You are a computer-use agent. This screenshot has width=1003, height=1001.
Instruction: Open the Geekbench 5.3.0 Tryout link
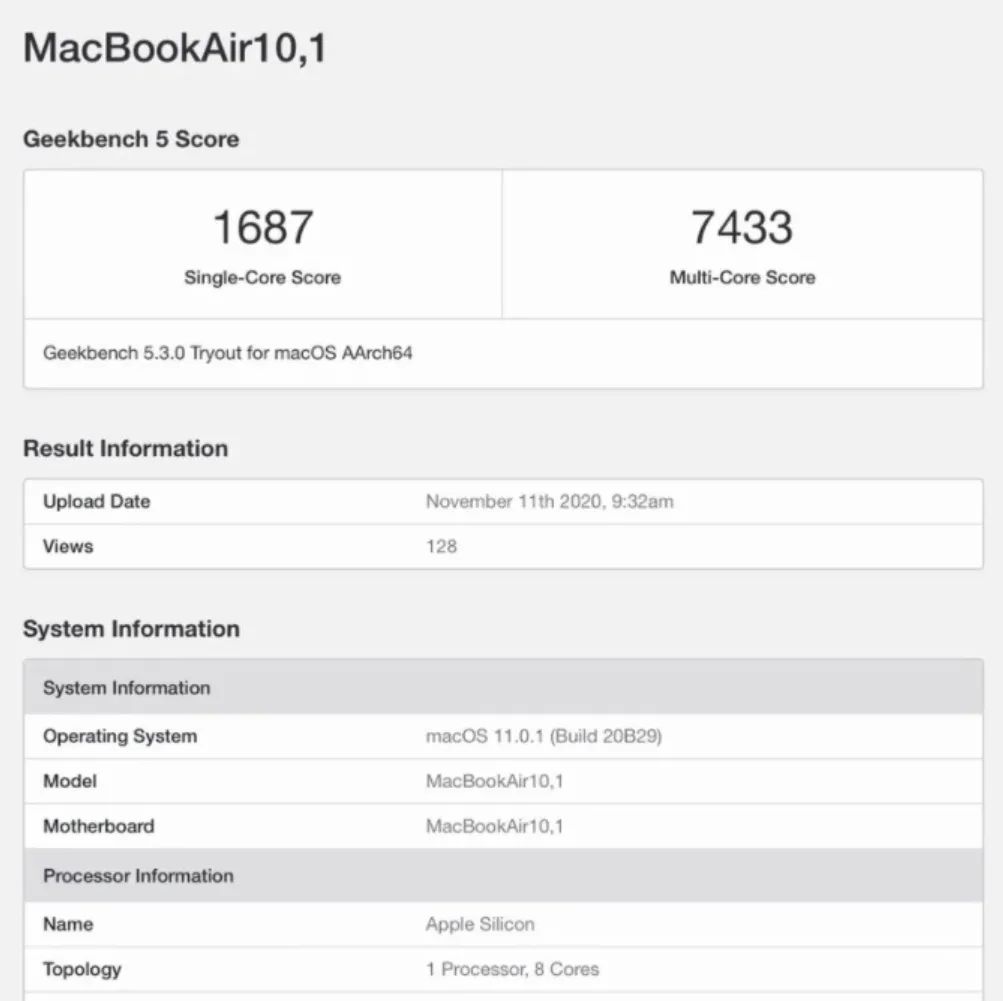(x=228, y=352)
